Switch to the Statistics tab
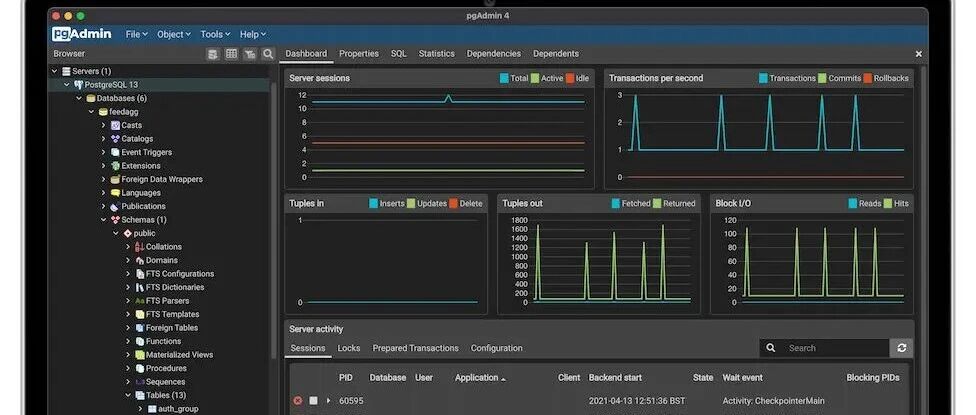976x415 pixels. pos(436,54)
